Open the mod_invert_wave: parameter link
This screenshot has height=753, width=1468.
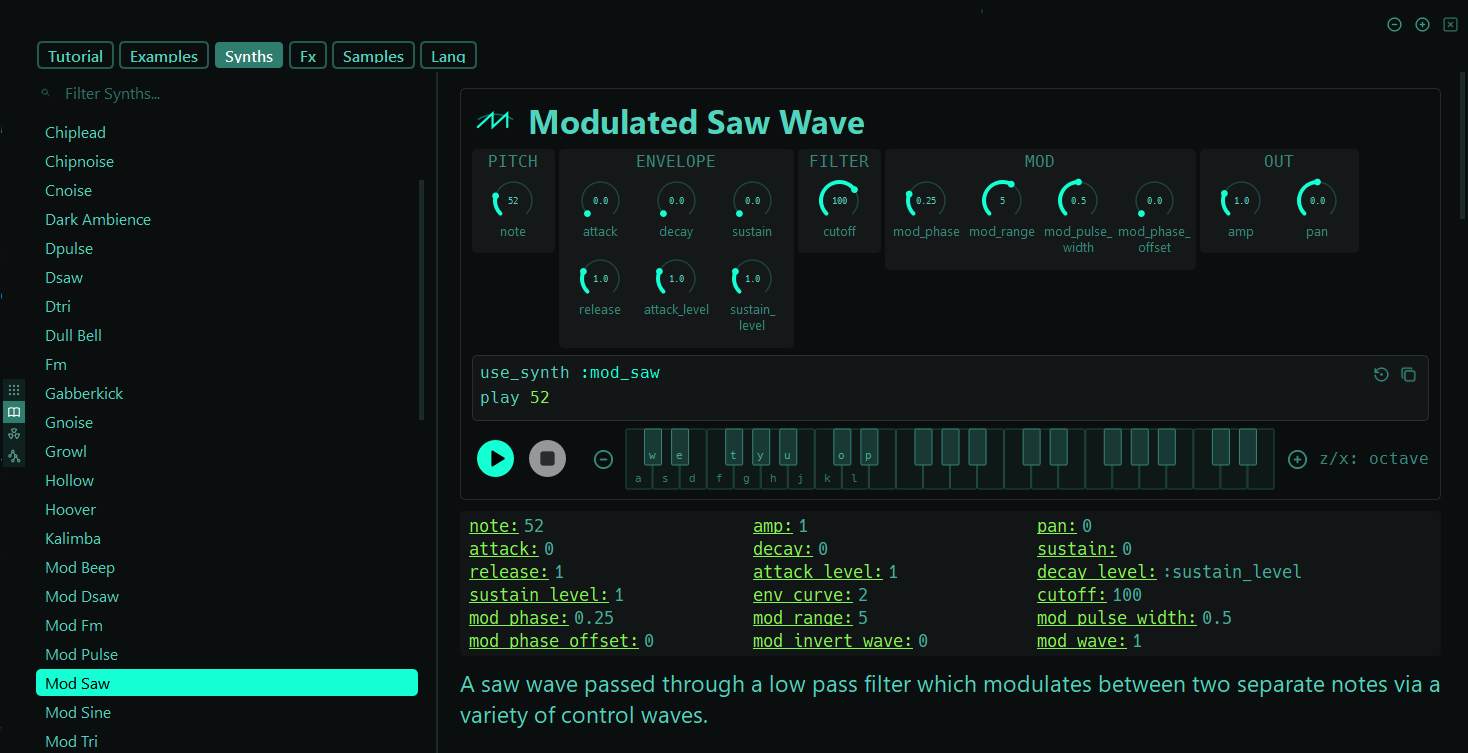tap(833, 641)
